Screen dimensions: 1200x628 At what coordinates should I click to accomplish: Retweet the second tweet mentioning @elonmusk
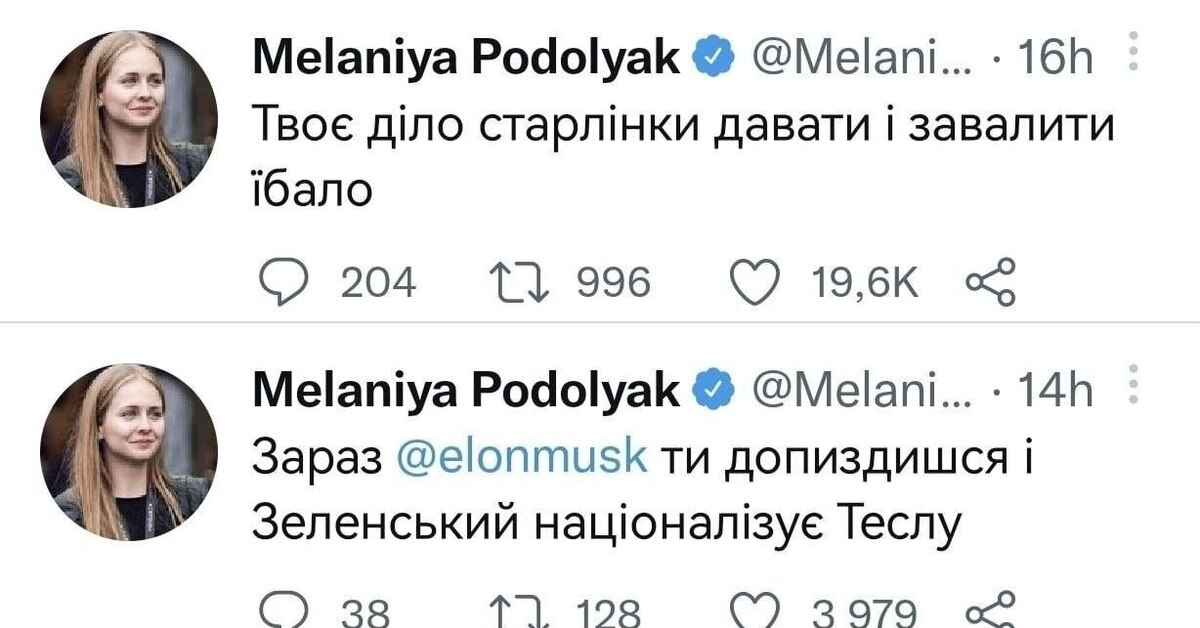coord(519,612)
